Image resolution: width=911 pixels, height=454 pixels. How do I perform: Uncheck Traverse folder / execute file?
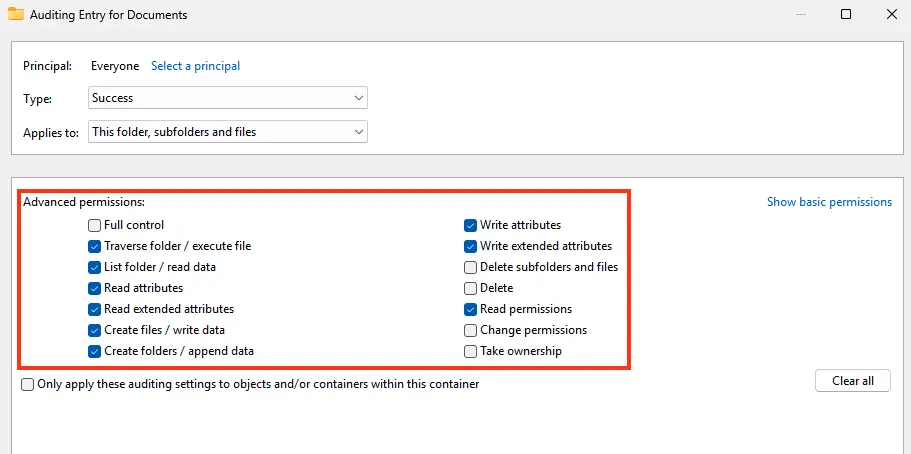click(x=95, y=246)
